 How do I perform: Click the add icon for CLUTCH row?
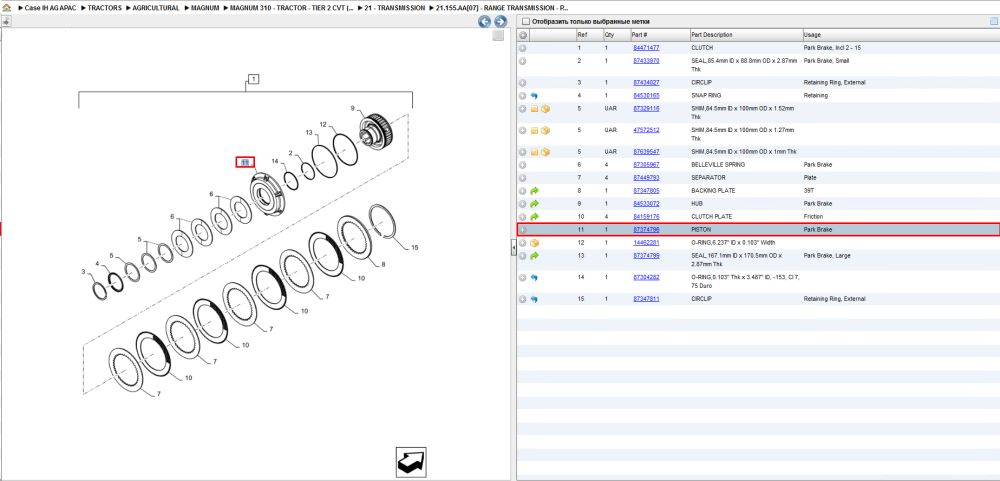[522, 48]
